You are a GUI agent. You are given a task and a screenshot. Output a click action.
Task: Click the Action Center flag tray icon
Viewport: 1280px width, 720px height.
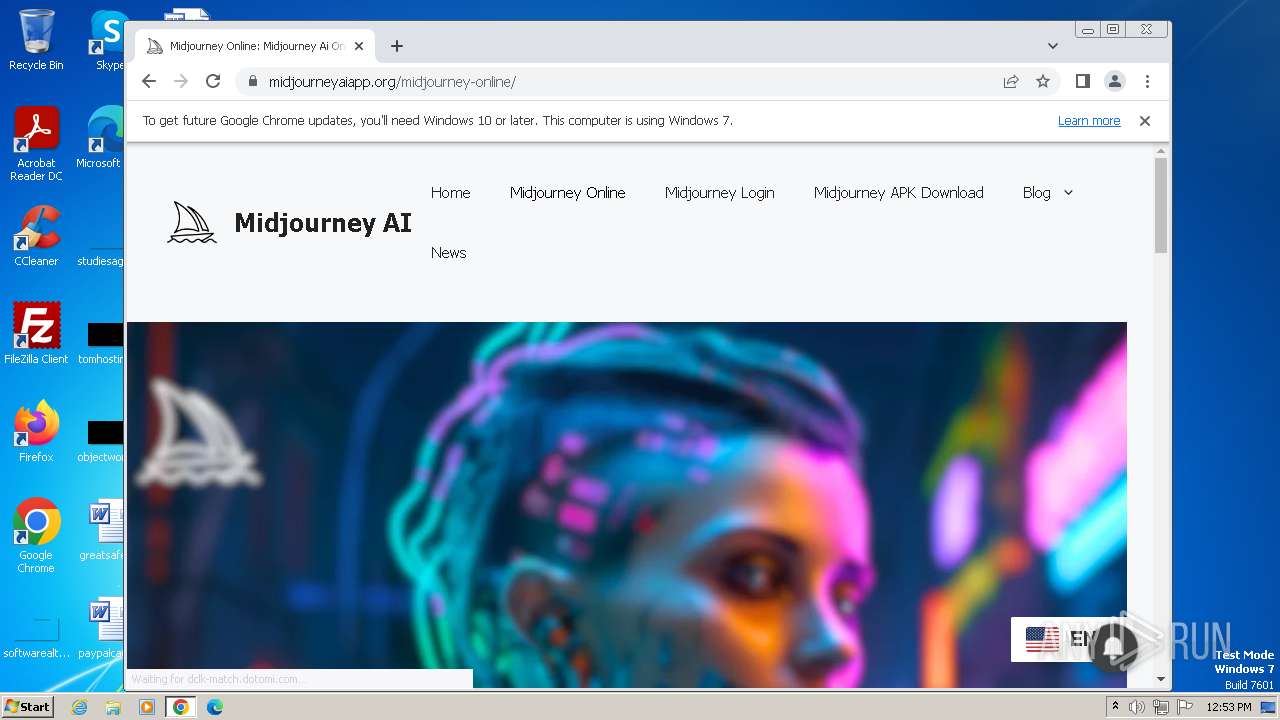pos(1183,707)
